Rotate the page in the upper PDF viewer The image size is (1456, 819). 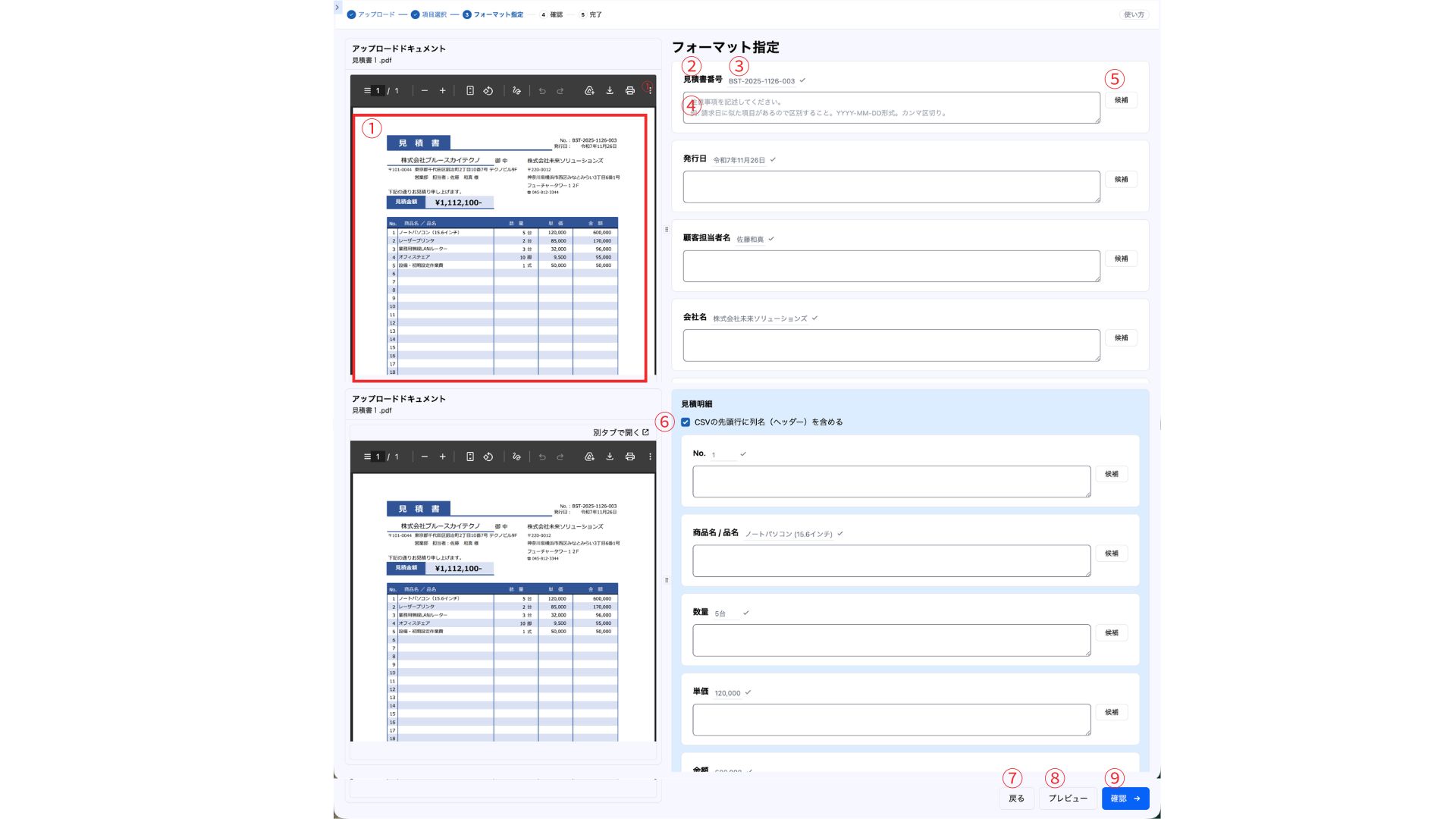[x=488, y=91]
